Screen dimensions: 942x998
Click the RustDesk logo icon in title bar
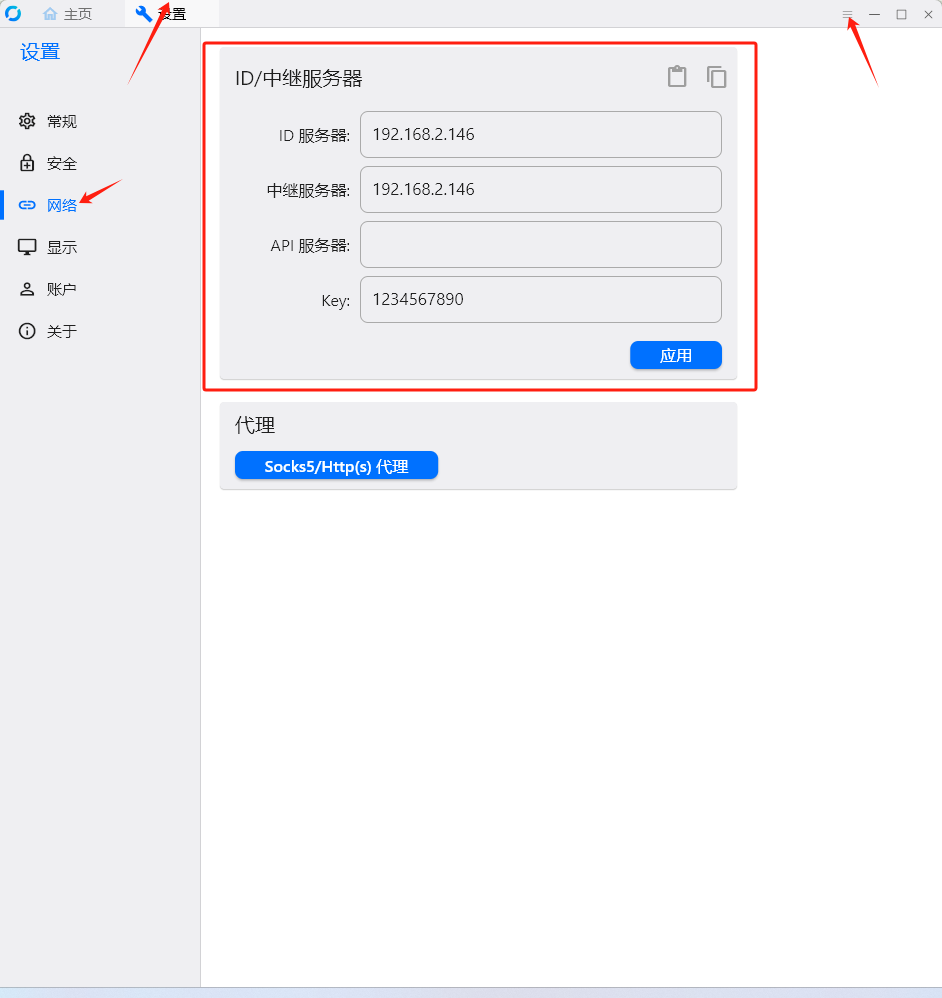[x=13, y=13]
